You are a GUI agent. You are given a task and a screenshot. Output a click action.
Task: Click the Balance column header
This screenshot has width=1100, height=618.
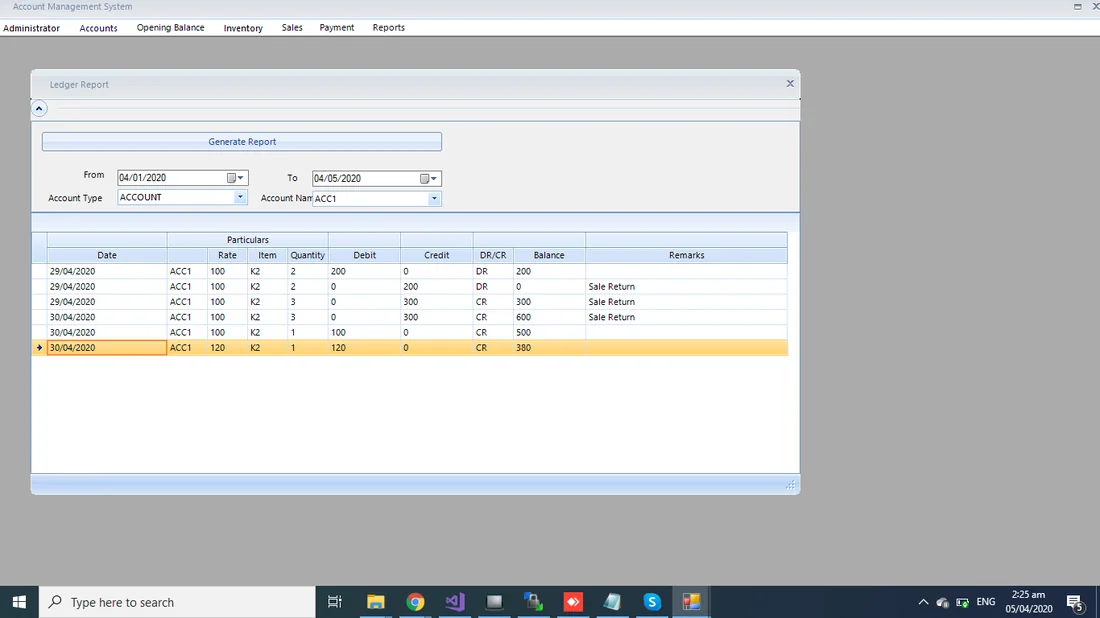point(549,255)
